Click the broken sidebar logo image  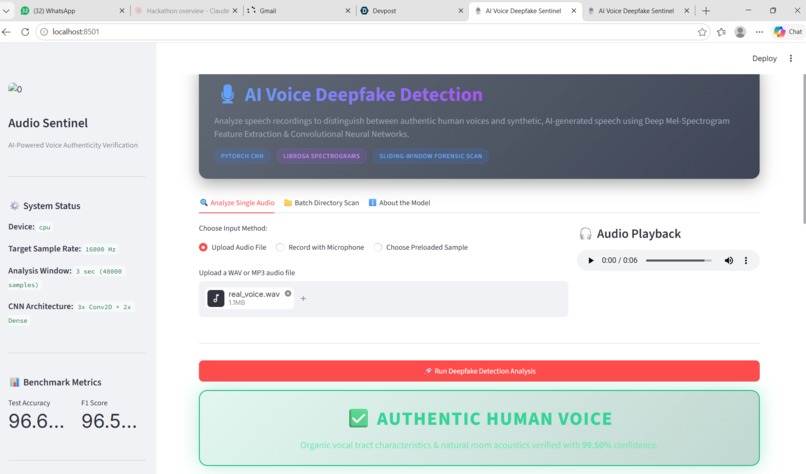[15, 88]
